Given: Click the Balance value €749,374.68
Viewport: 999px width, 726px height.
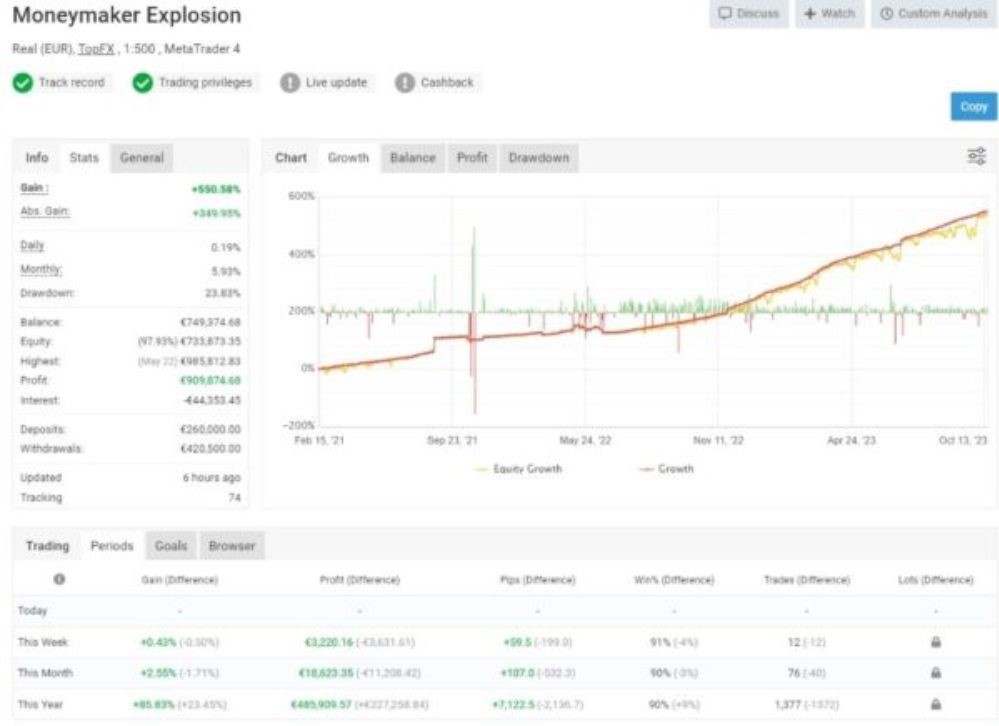Looking at the screenshot, I should pos(210,322).
